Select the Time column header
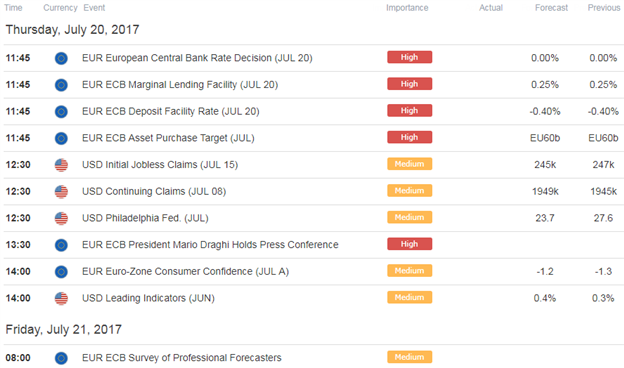This screenshot has height=368, width=624. tap(13, 8)
